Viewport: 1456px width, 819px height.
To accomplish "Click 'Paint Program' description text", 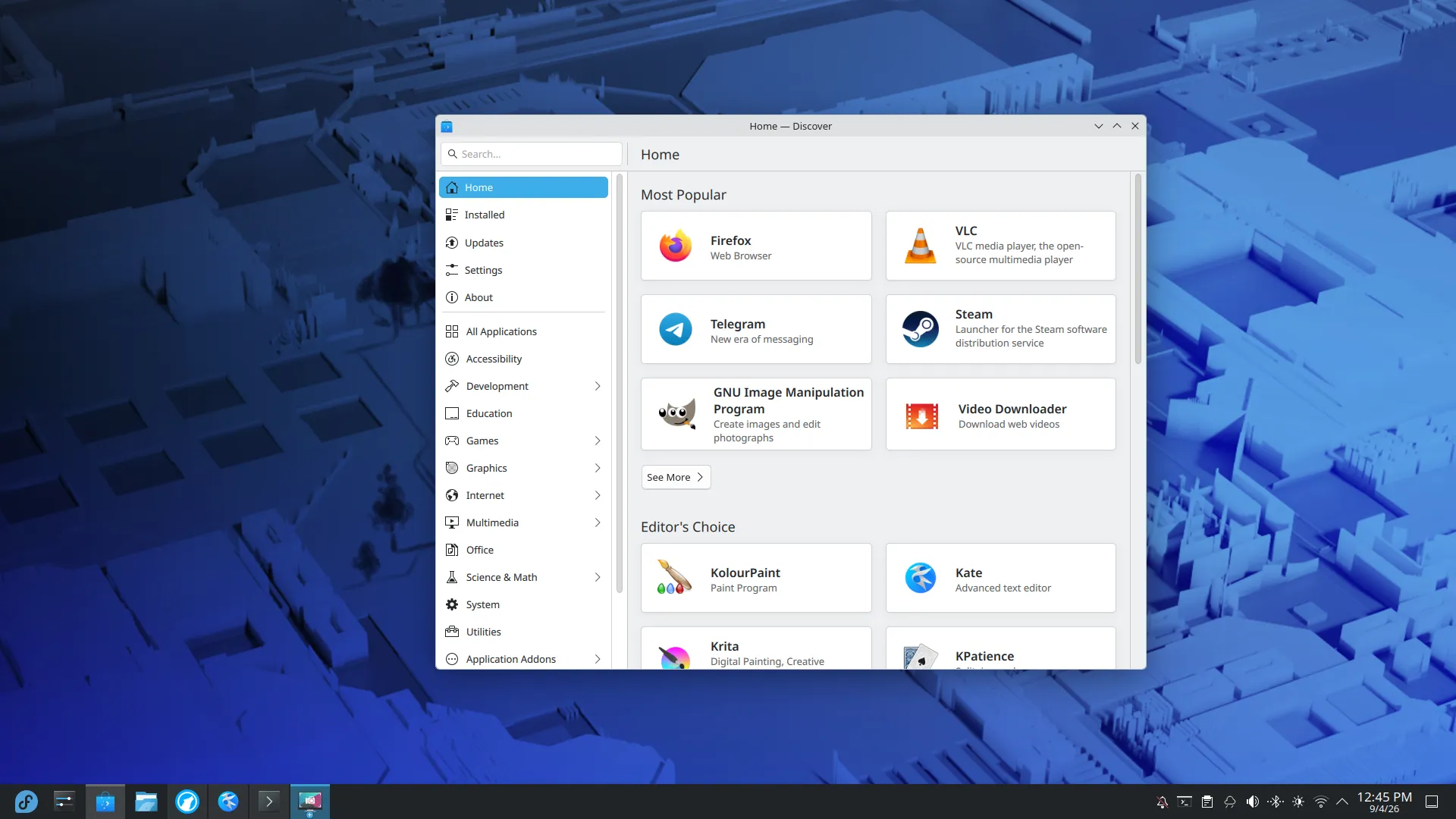I will (743, 588).
